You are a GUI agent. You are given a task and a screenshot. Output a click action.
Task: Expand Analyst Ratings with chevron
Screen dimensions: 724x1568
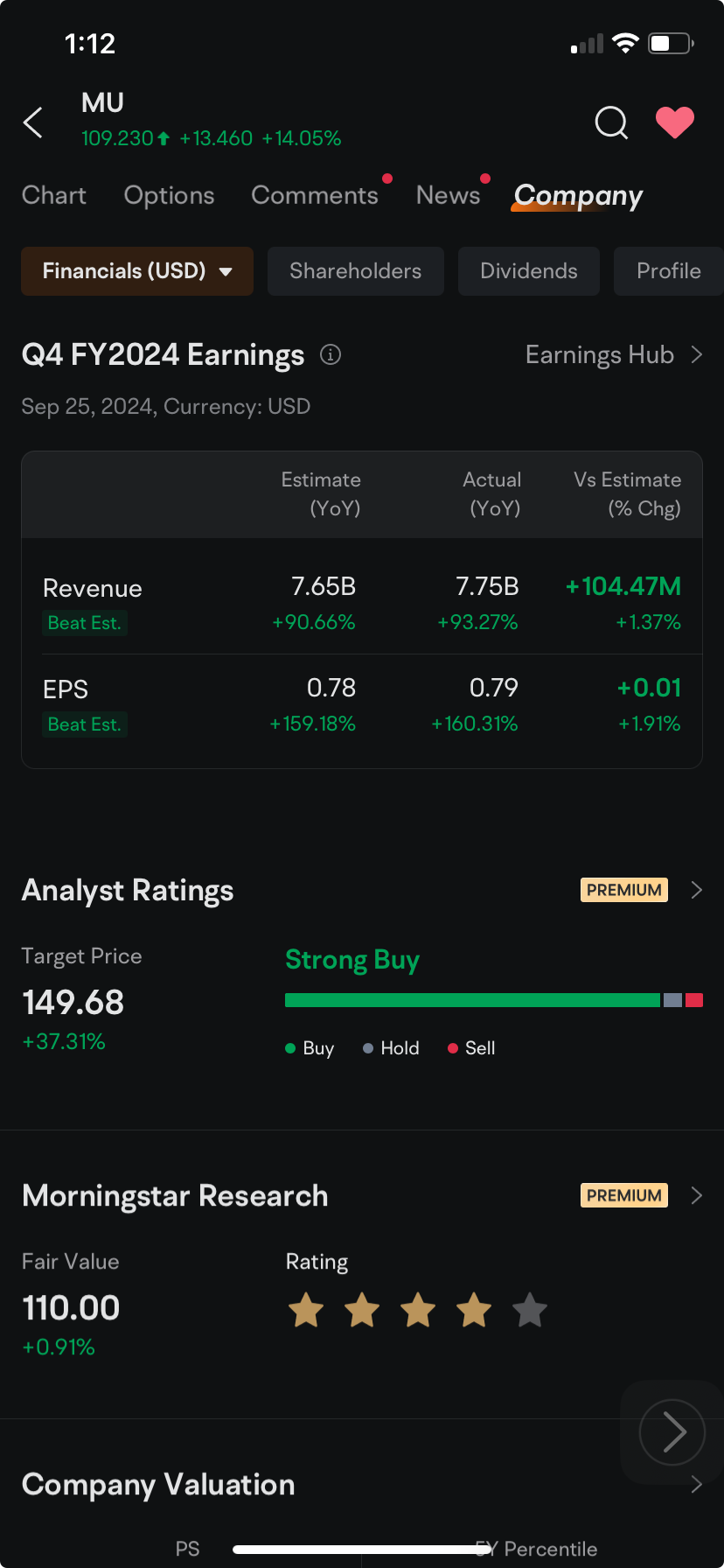click(x=697, y=890)
